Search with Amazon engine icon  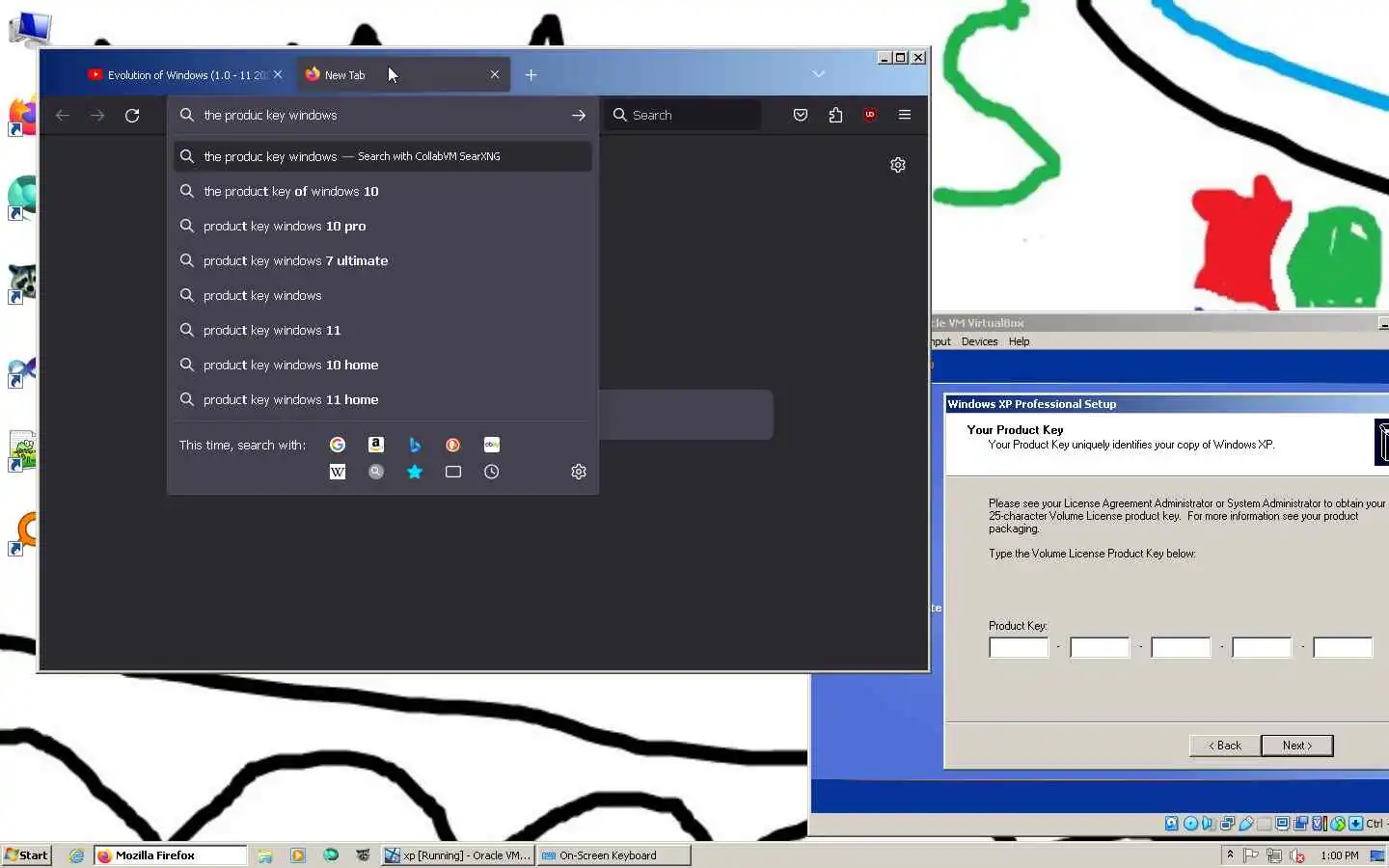[x=376, y=445]
